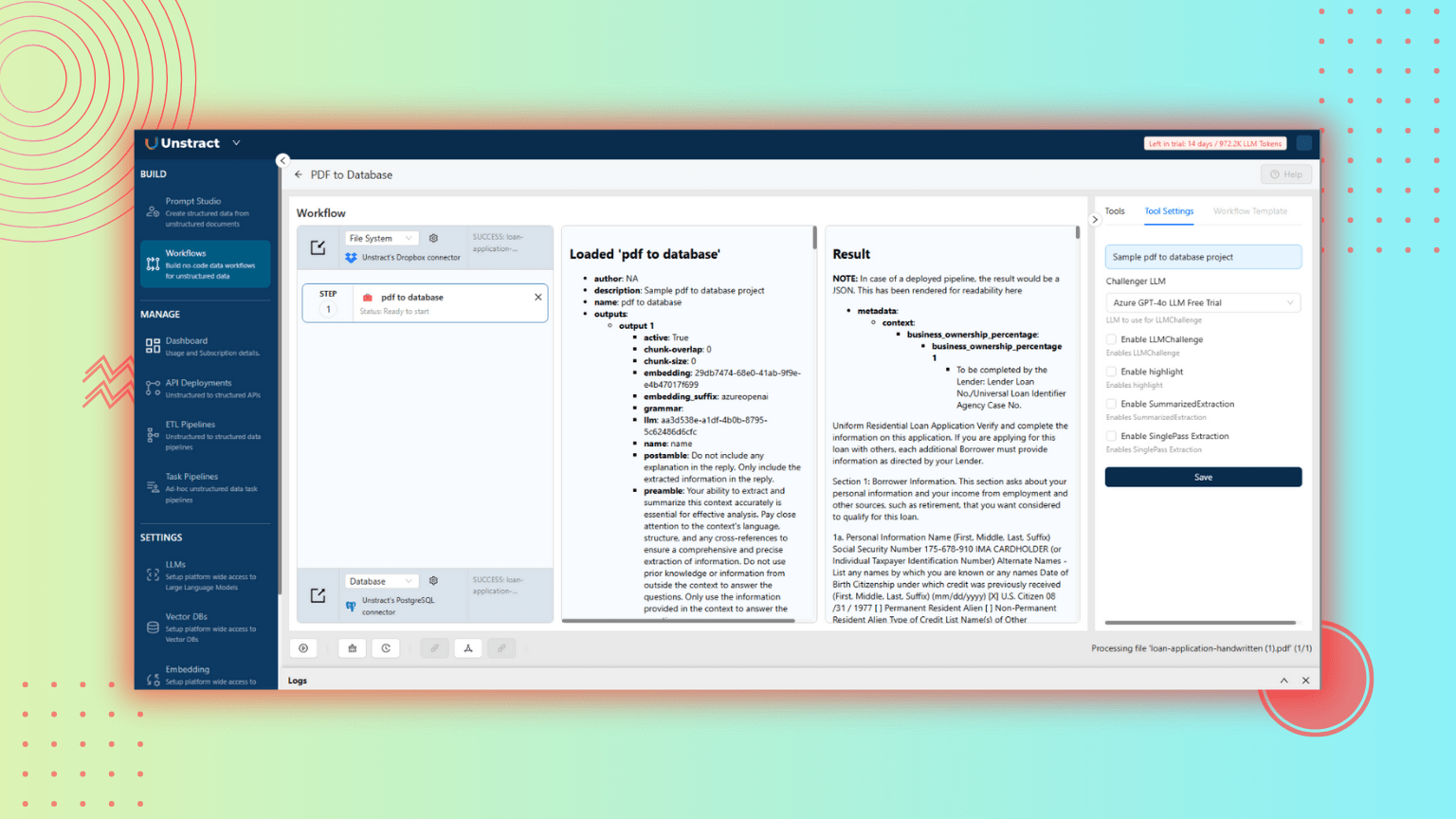This screenshot has width=1456, height=819.
Task: Remove the pdf to database step
Action: [538, 298]
